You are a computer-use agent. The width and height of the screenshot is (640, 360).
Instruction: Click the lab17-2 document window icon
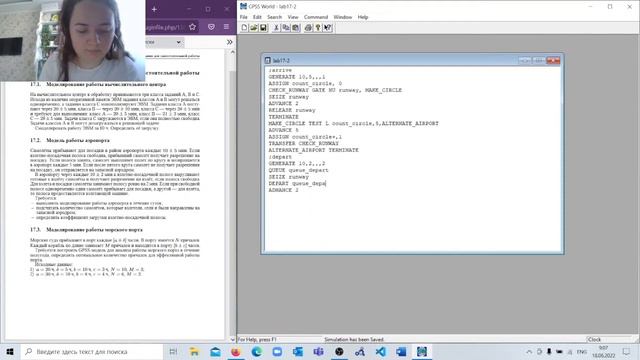click(268, 60)
